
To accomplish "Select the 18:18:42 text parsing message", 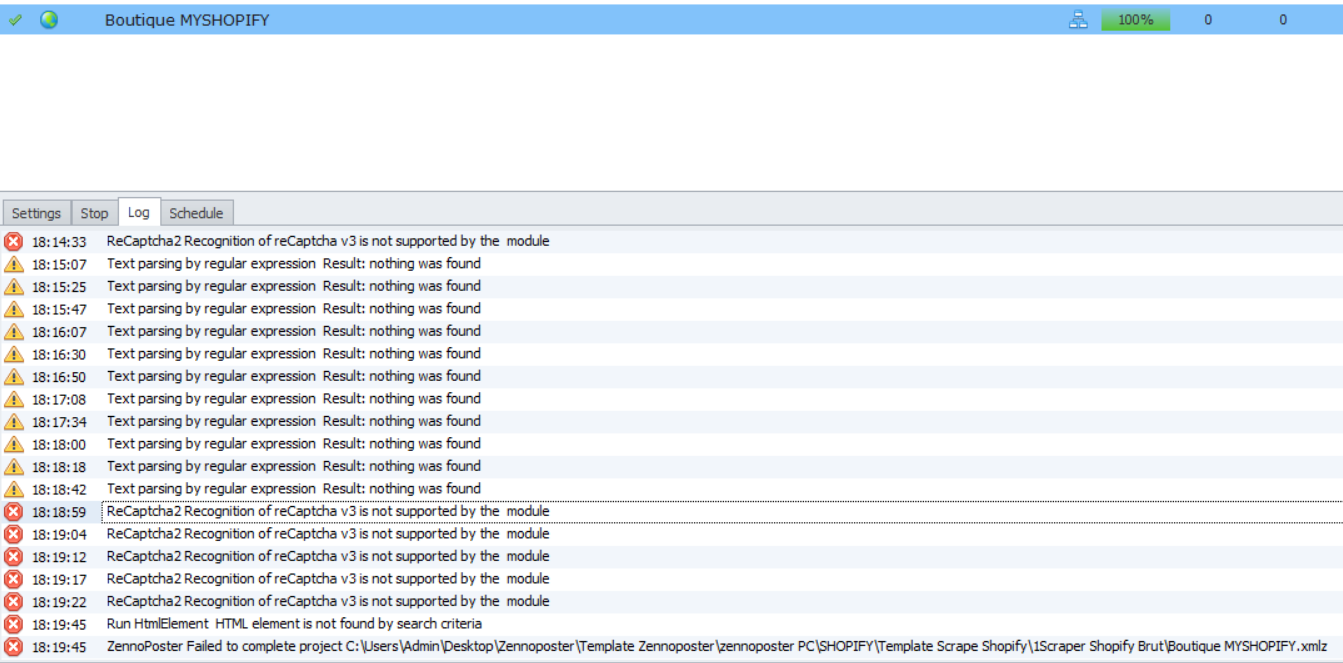I will [294, 489].
